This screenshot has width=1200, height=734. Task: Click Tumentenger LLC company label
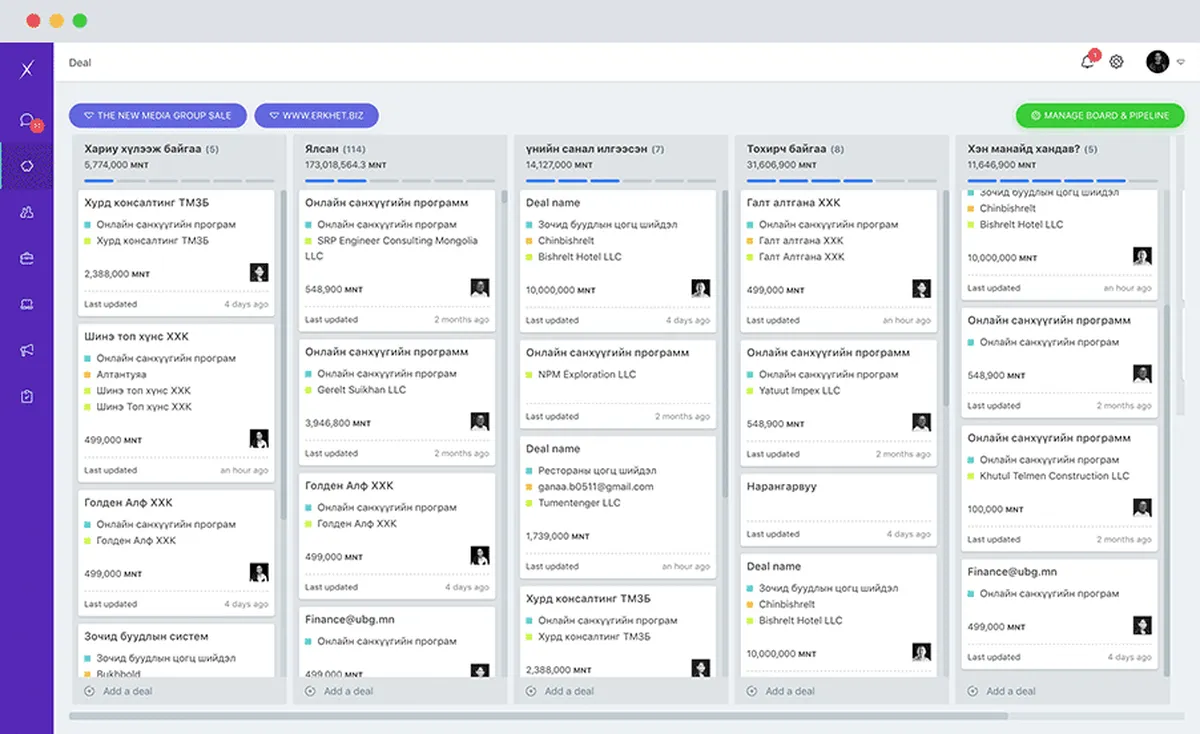[x=579, y=503]
